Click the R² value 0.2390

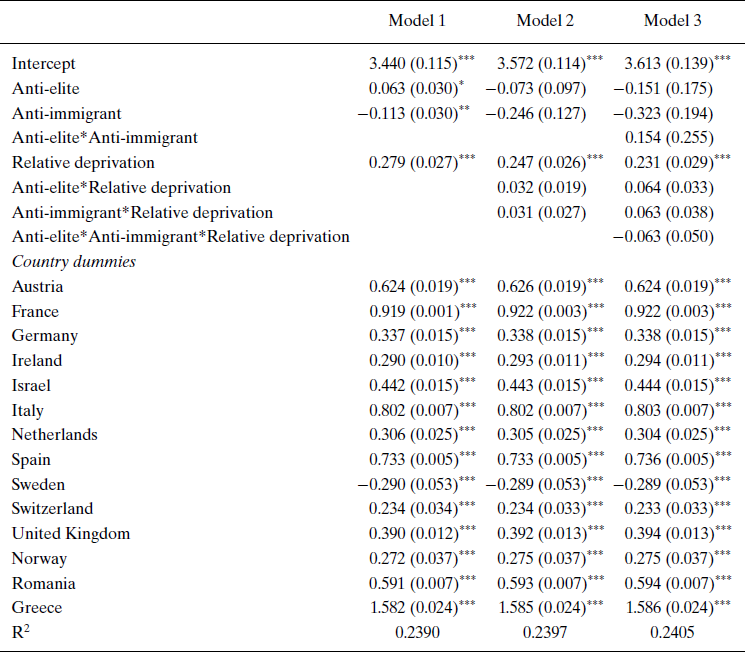(x=417, y=632)
